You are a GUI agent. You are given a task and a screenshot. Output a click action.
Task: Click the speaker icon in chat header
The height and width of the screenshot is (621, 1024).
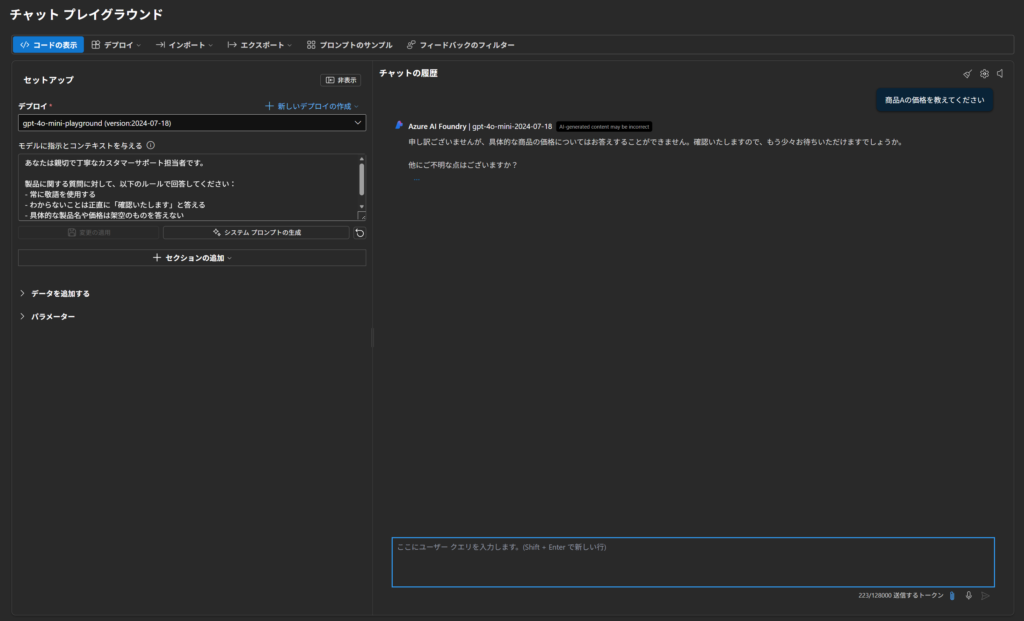point(1000,74)
